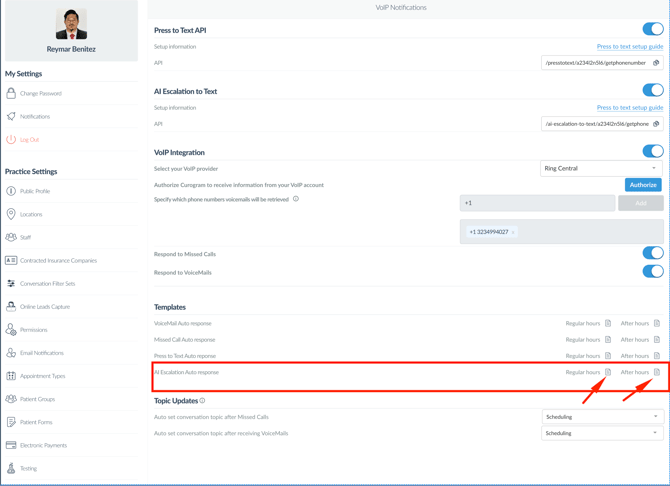This screenshot has width=670, height=486.
Task: Open the VoIP provider Ring Central dropdown
Action: pyautogui.click(x=601, y=168)
